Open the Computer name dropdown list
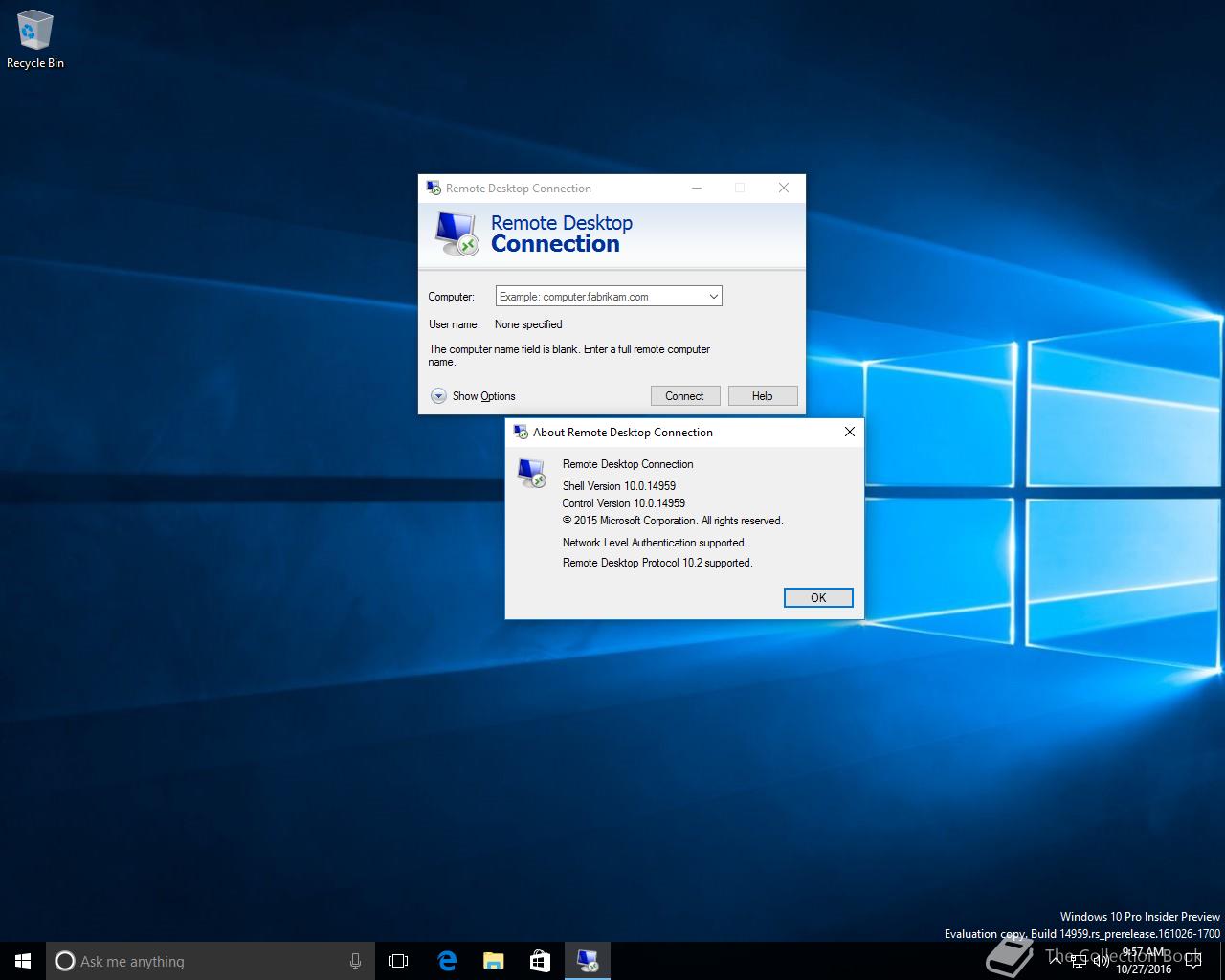Image resolution: width=1225 pixels, height=980 pixels. click(713, 297)
